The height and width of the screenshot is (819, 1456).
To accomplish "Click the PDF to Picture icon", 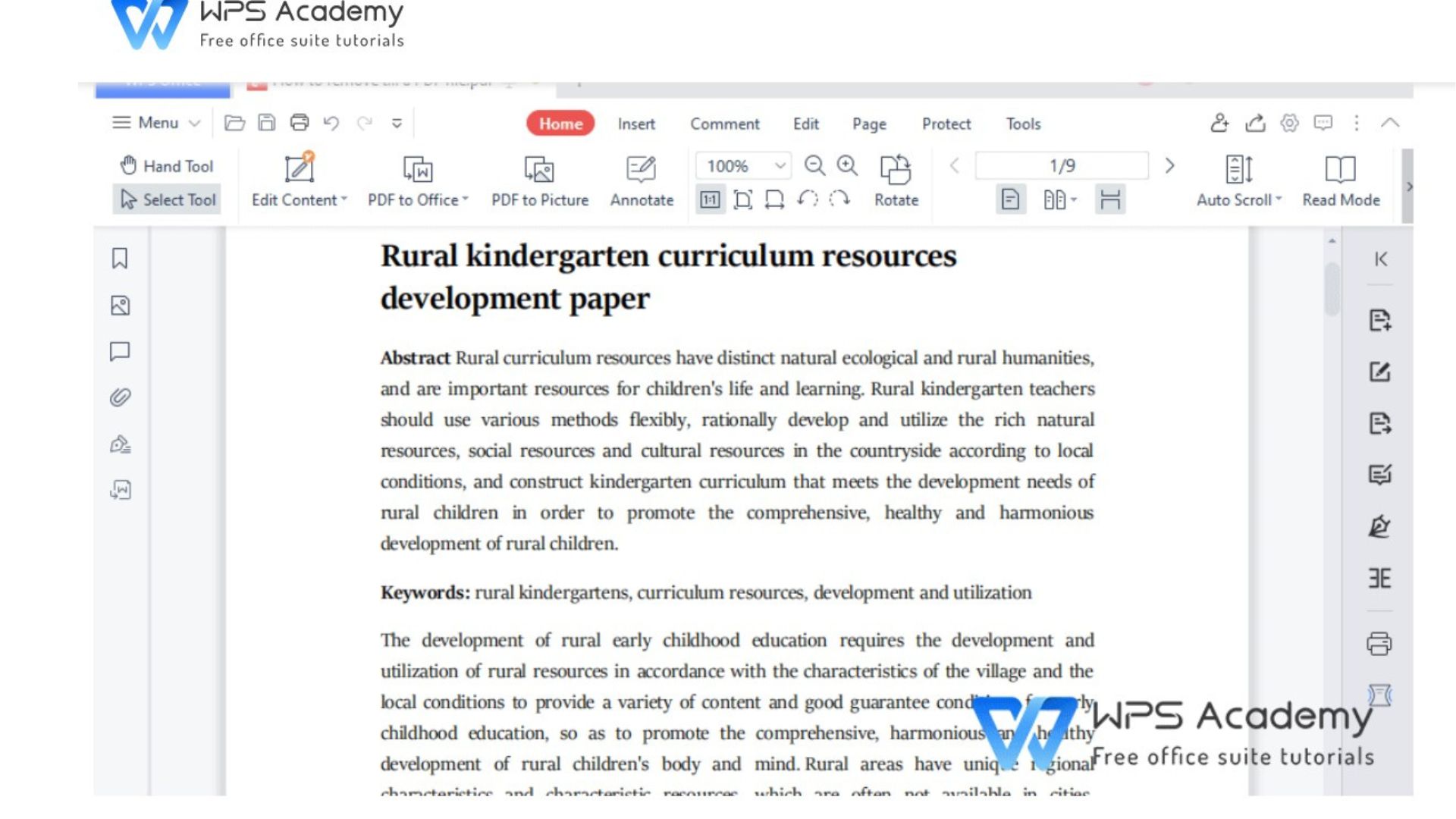I will (539, 169).
